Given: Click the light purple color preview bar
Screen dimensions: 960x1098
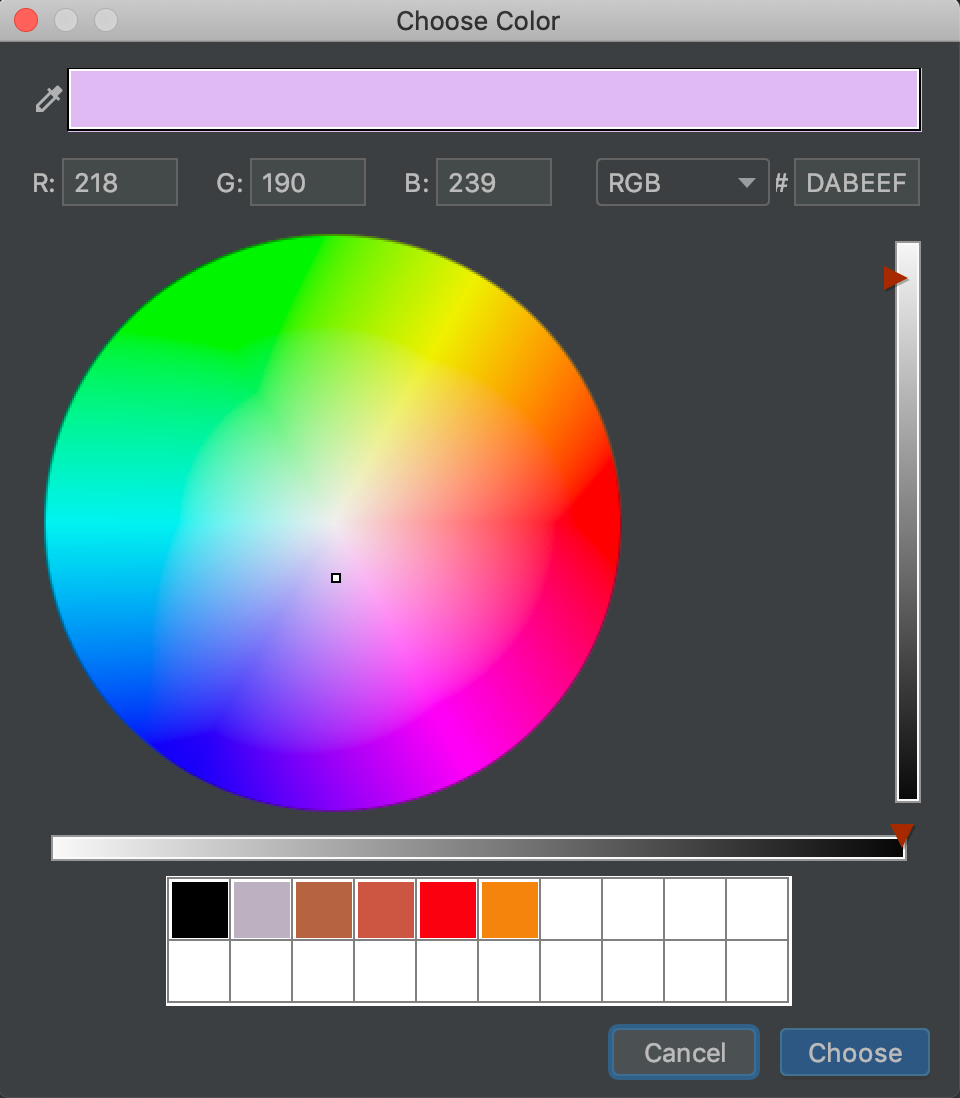Looking at the screenshot, I should (494, 99).
